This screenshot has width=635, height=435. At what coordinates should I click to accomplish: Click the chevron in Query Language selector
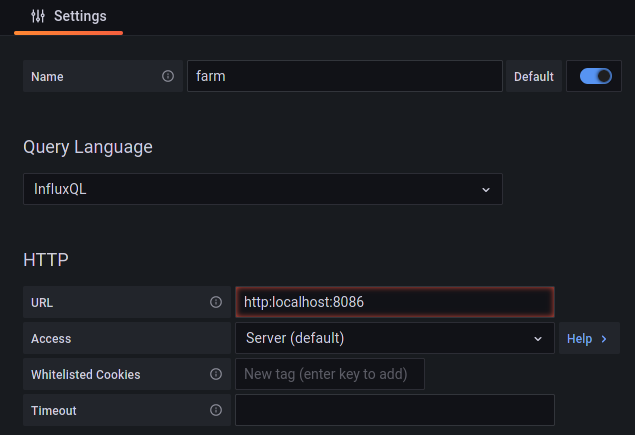tap(486, 189)
